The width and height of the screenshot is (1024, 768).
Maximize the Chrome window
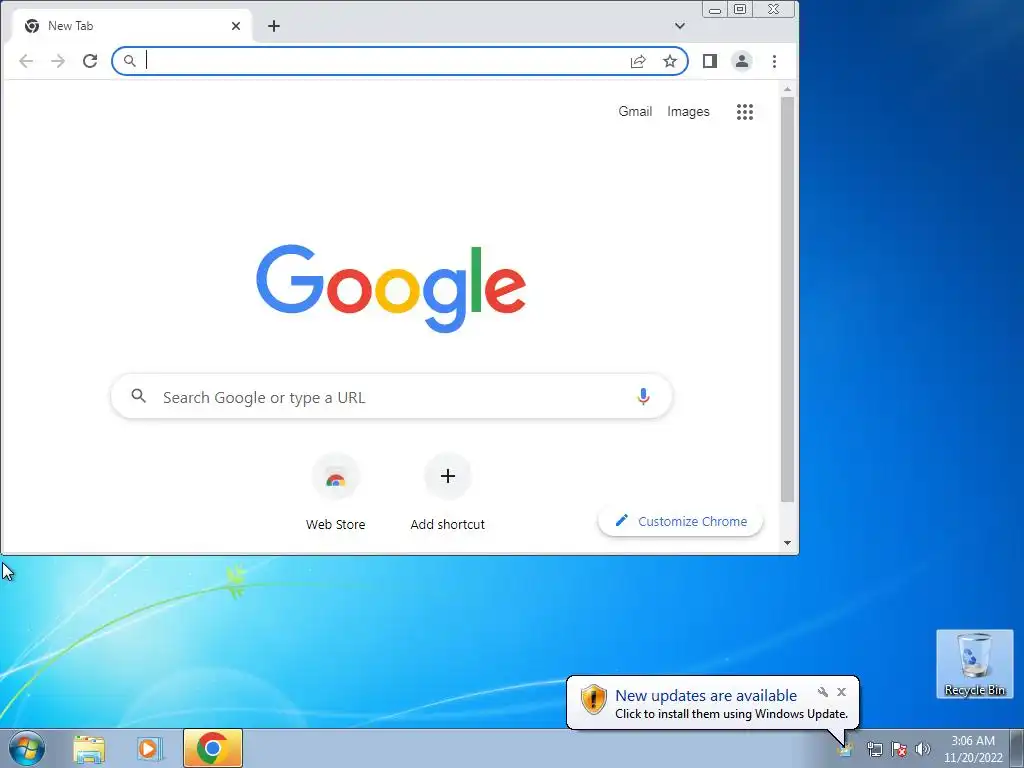point(740,9)
